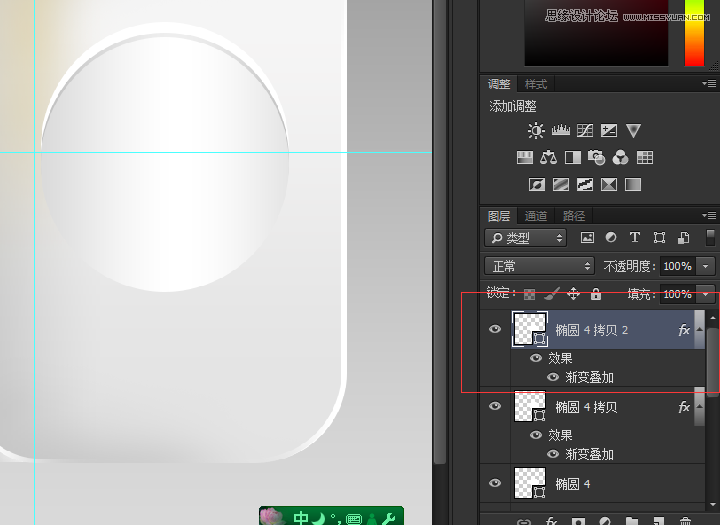
Task: Toggle IME half/full width moon button
Action: (318, 519)
